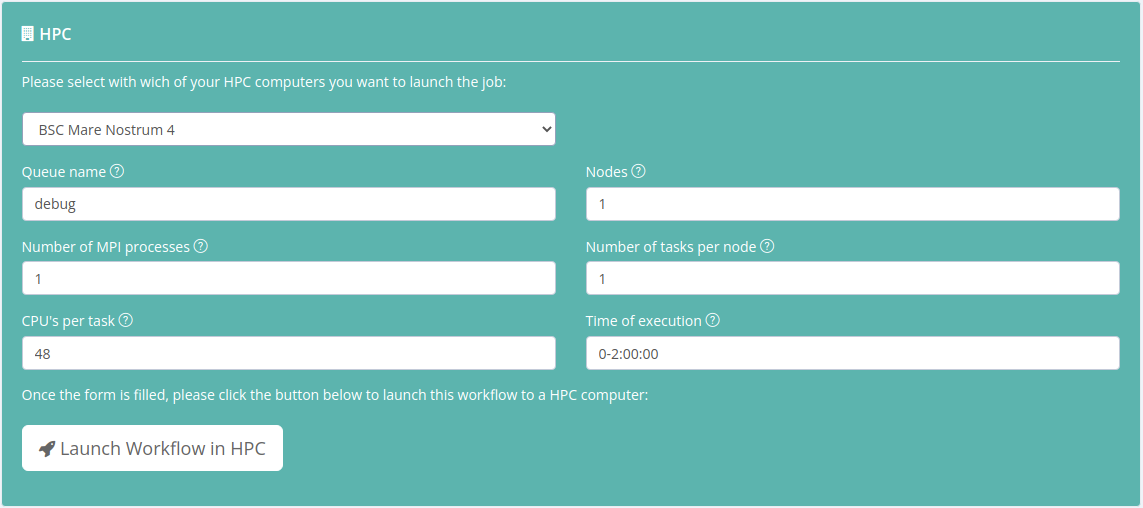This screenshot has height=508, width=1143.
Task: Click the building icon beside HPC heading
Action: [x=28, y=34]
